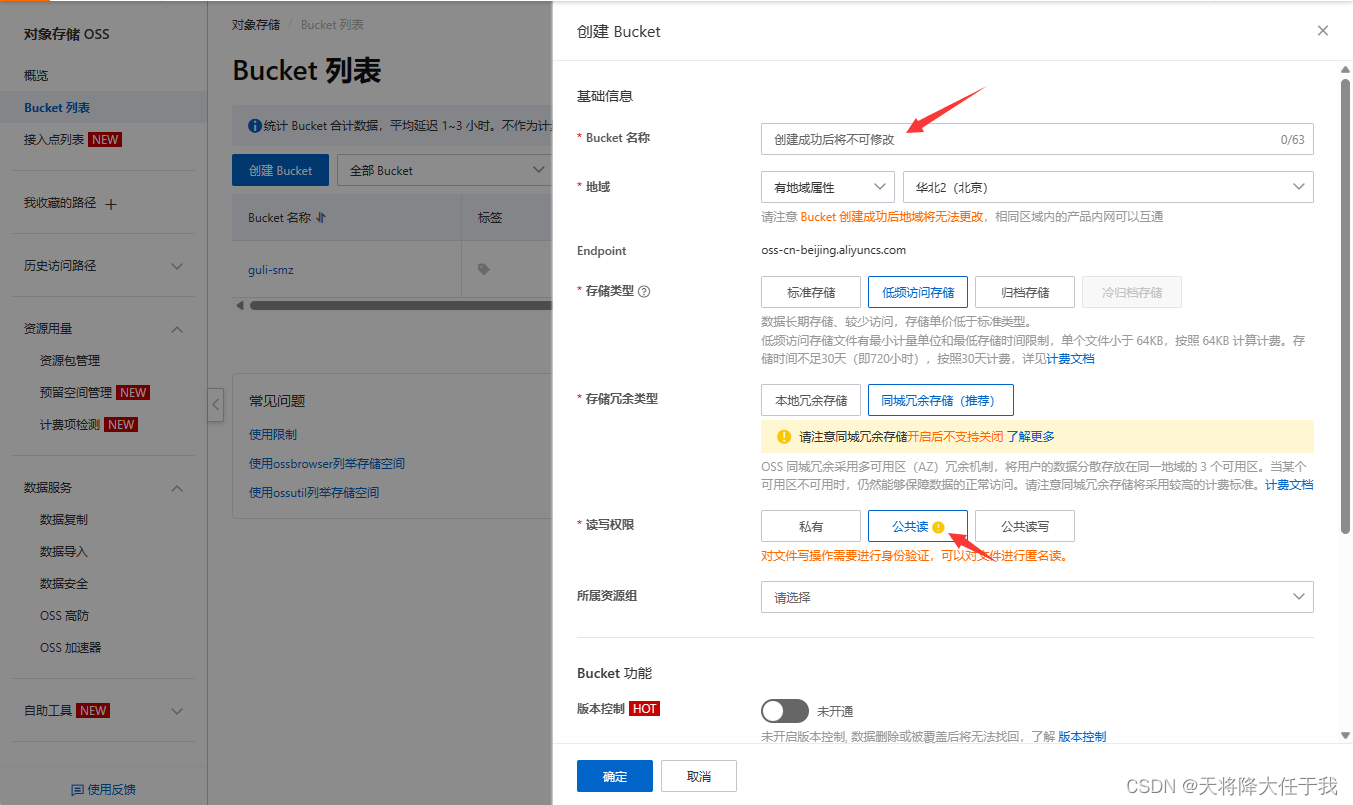Click the oss-cn-beijing.aliyuncs.com endpoint text
This screenshot has width=1353, height=805.
pos(833,251)
